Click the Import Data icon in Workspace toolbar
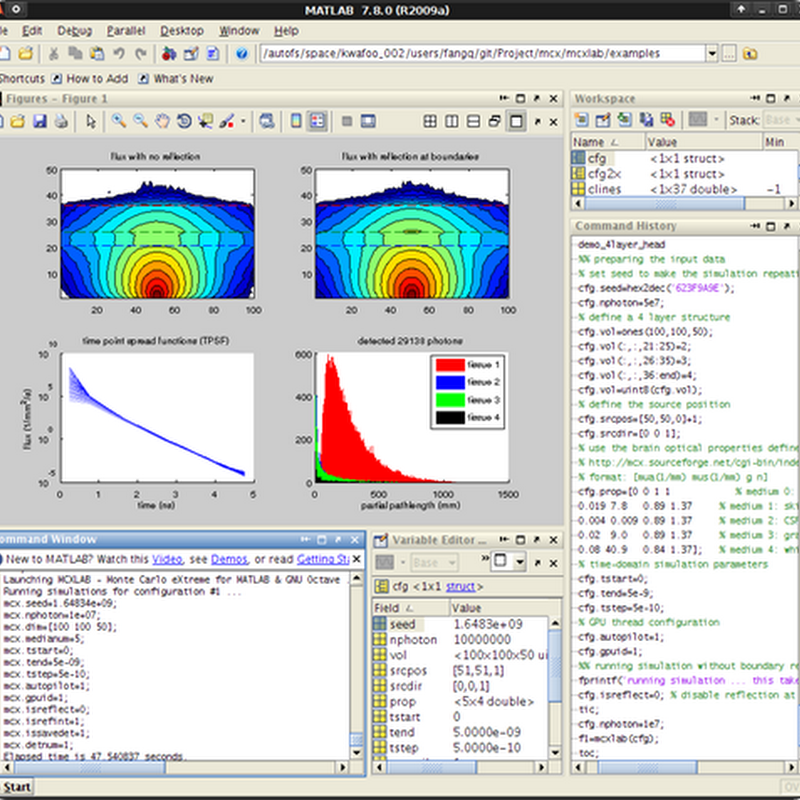Image resolution: width=800 pixels, height=800 pixels. tap(624, 119)
